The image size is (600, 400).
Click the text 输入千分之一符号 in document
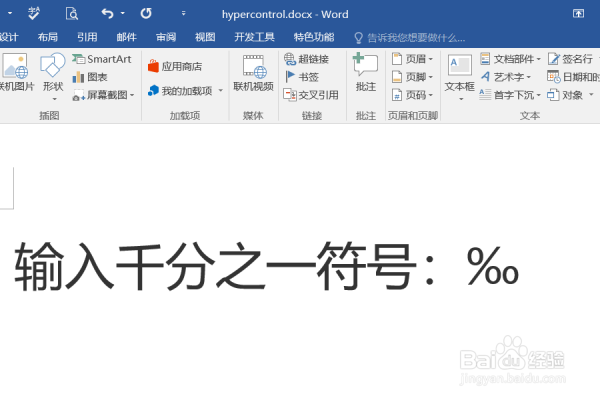[216, 266]
